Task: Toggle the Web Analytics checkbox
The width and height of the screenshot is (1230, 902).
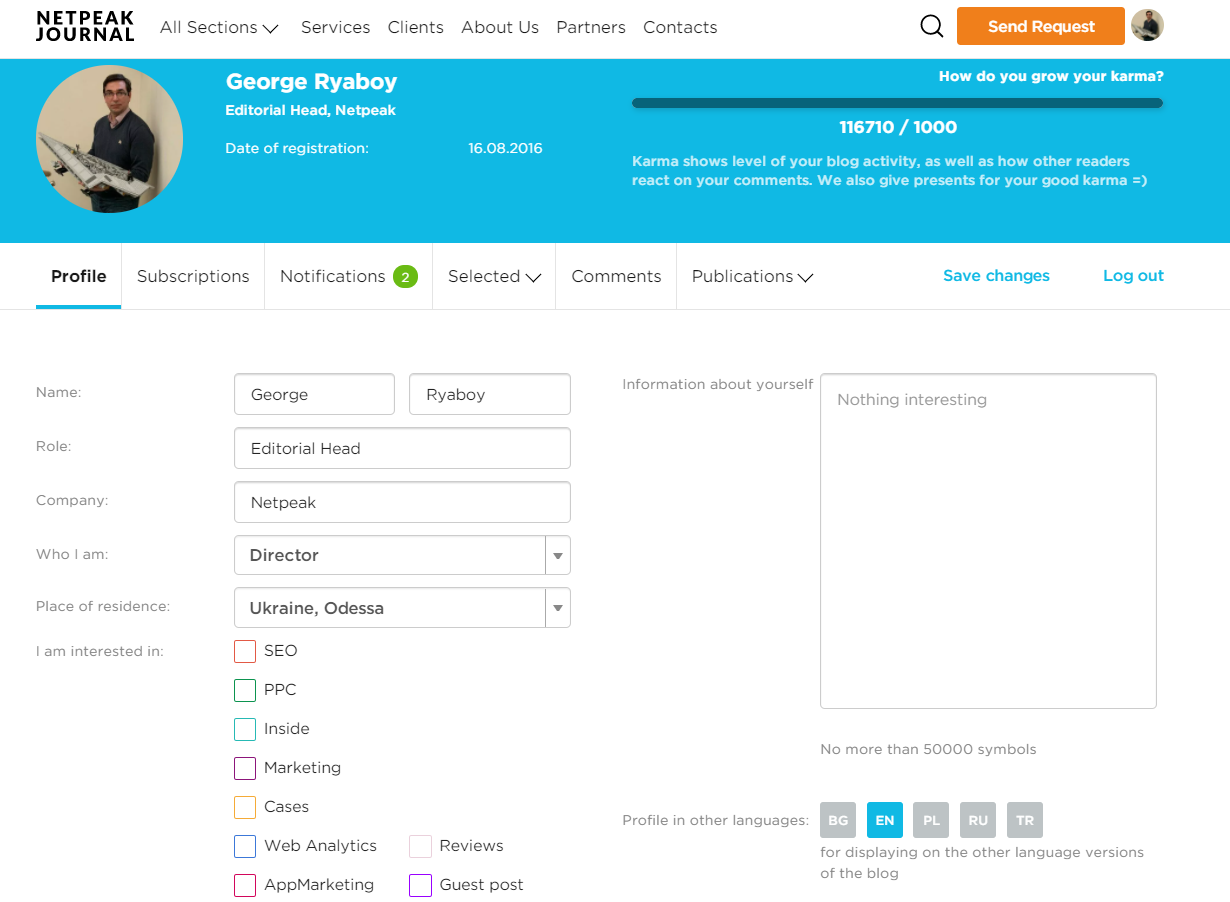Action: click(x=245, y=846)
